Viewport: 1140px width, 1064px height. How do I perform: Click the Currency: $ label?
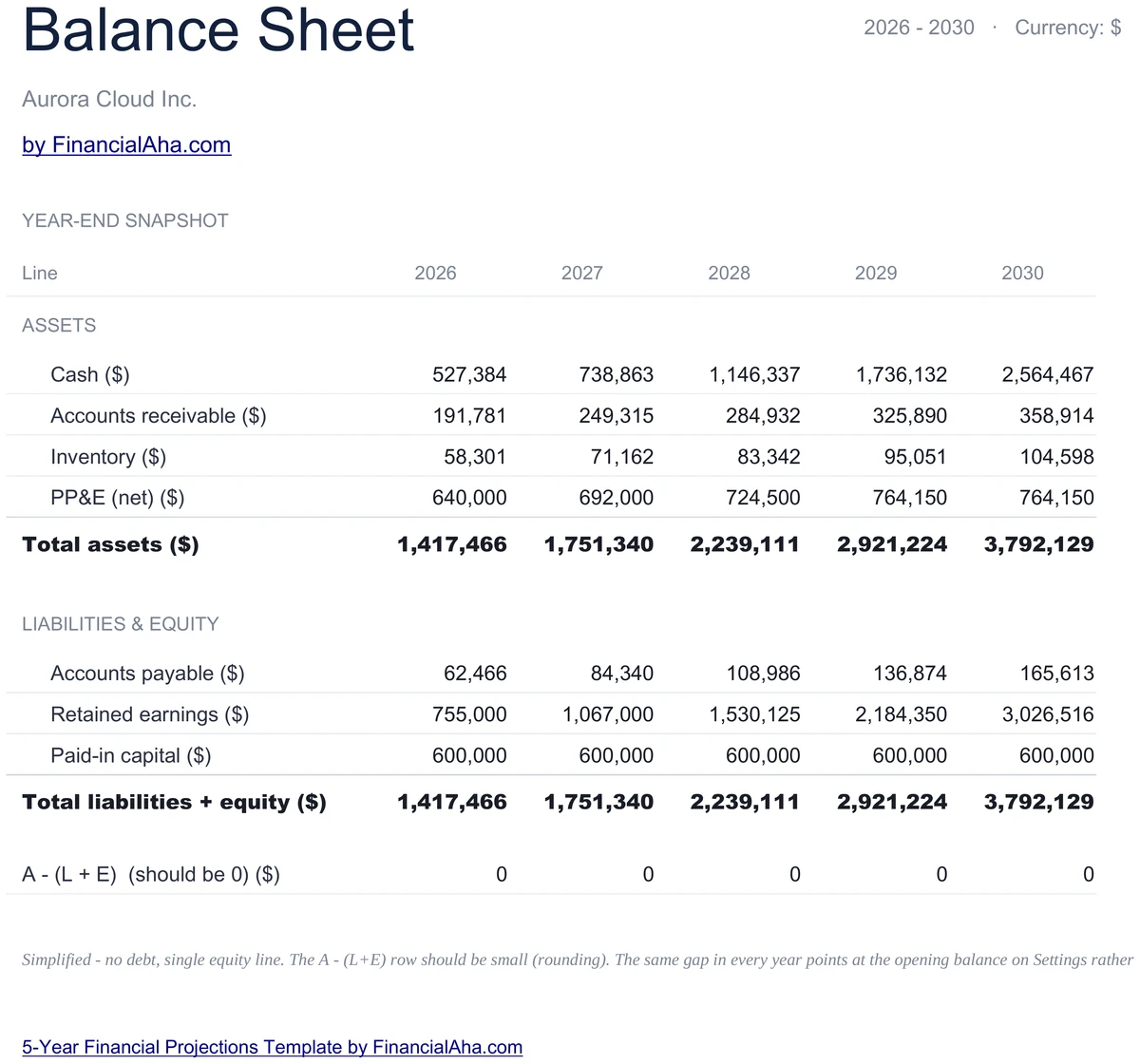pos(1068,28)
